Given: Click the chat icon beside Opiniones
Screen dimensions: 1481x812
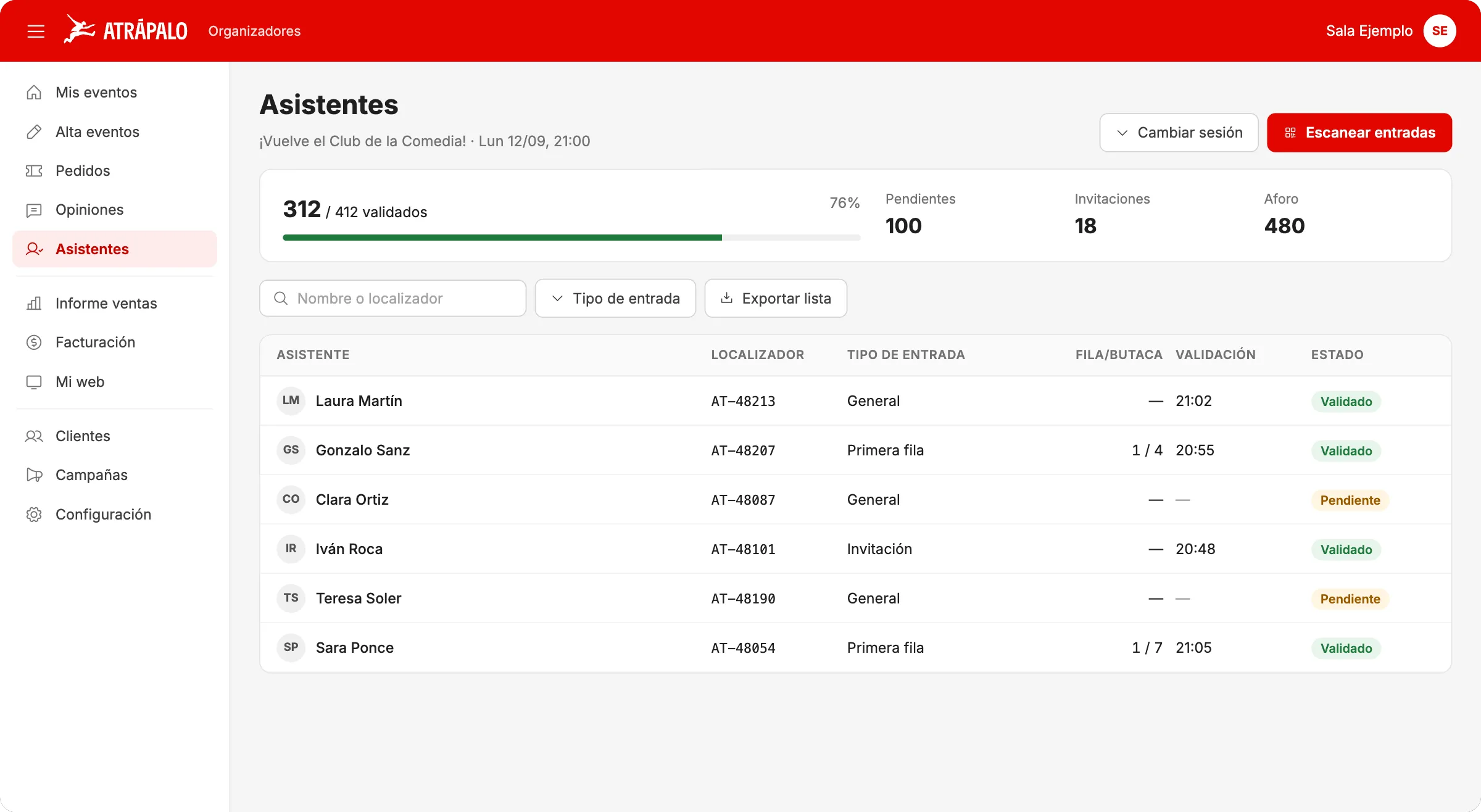Looking at the screenshot, I should 34,210.
